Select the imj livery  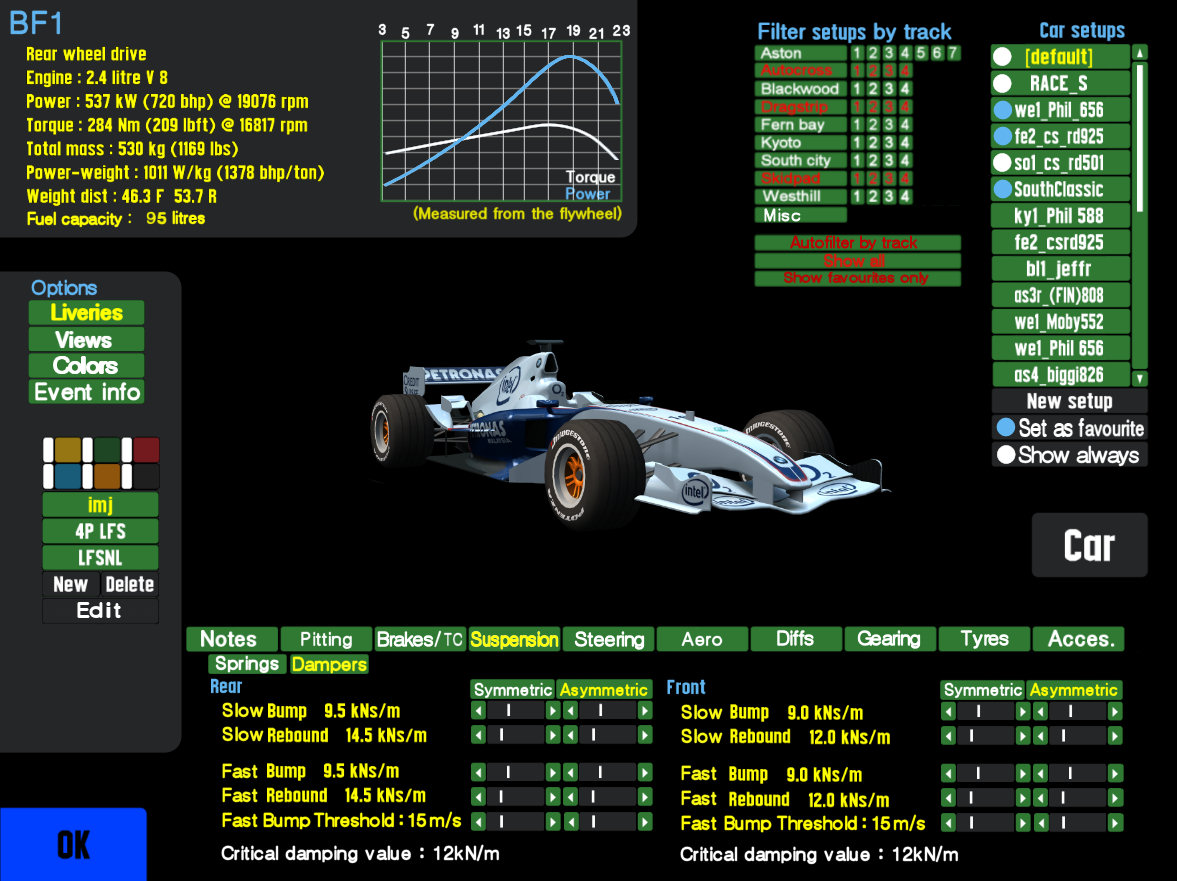click(100, 504)
